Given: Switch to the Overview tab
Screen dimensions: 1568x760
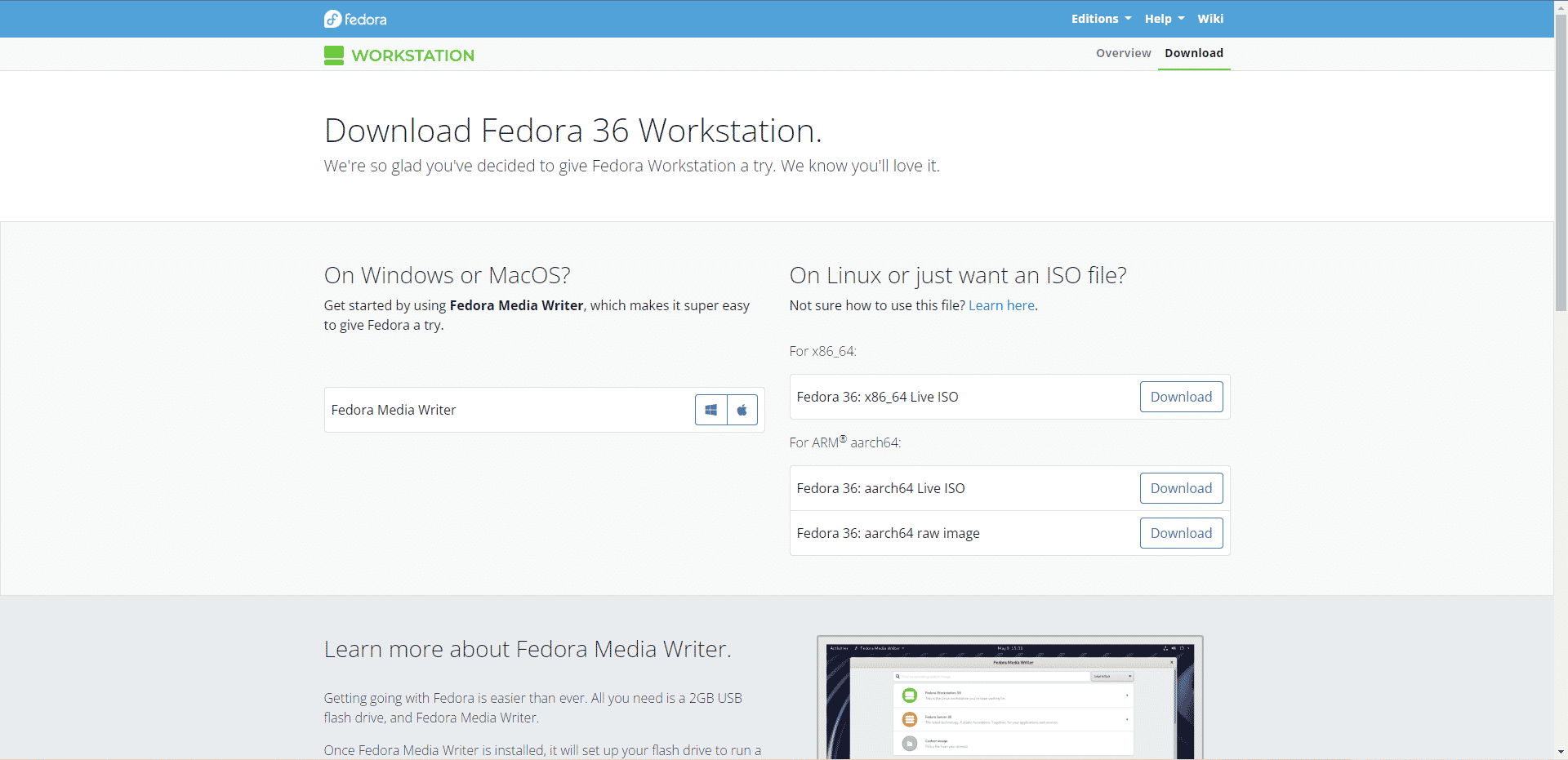Looking at the screenshot, I should tap(1123, 53).
